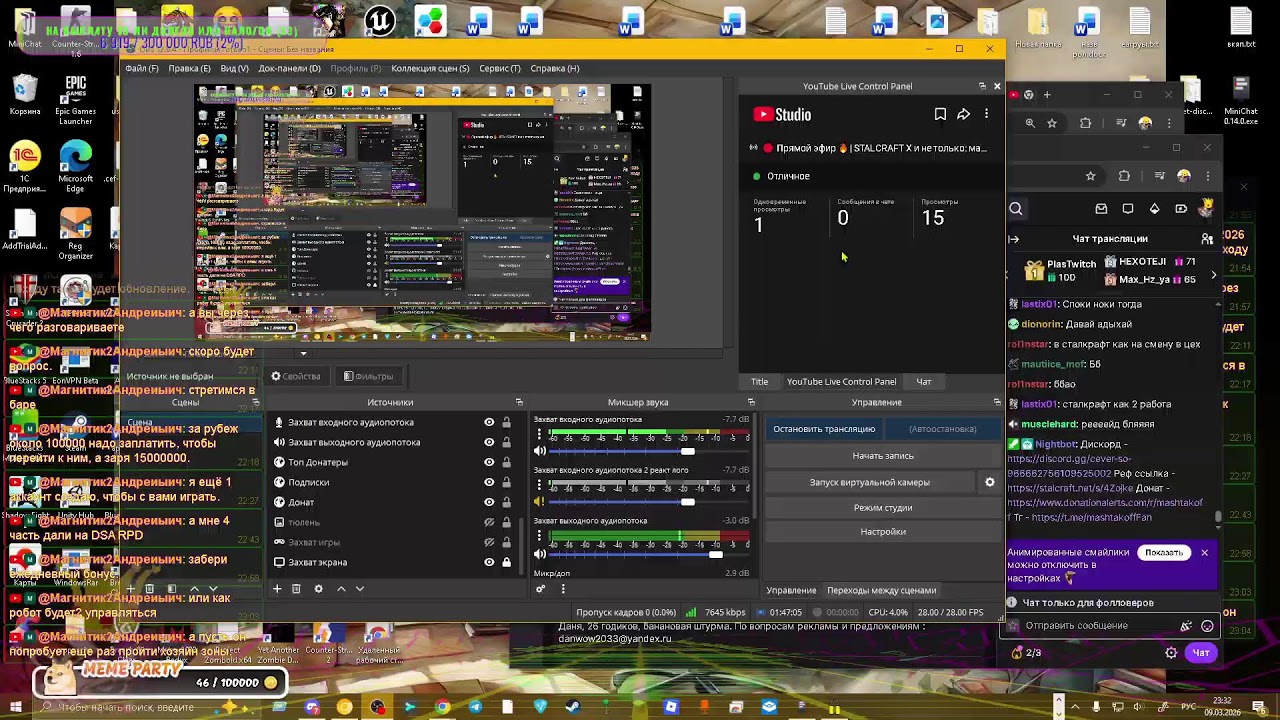Open YouTube Studio three-dot more menu
Screen dimensions: 1280x720
click(986, 115)
